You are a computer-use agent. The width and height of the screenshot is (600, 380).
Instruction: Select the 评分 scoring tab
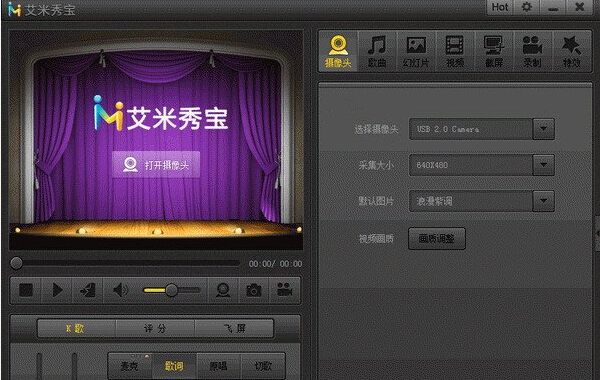155,328
